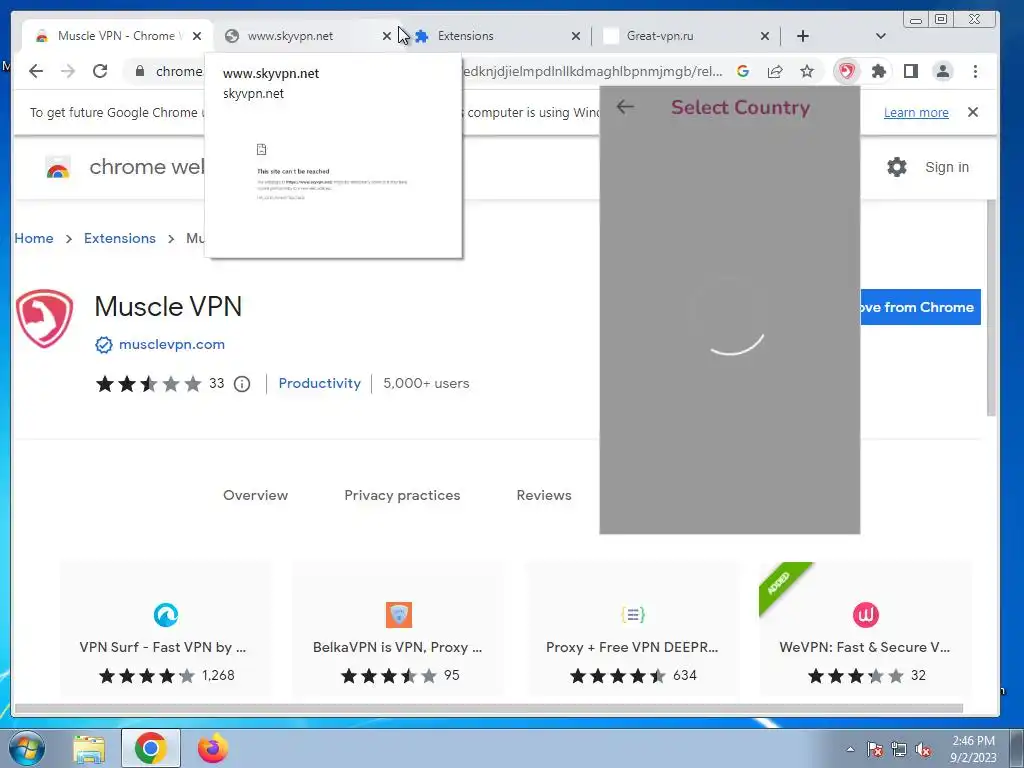The height and width of the screenshot is (768, 1024).
Task: Expand the tab search chevron
Action: [880, 36]
